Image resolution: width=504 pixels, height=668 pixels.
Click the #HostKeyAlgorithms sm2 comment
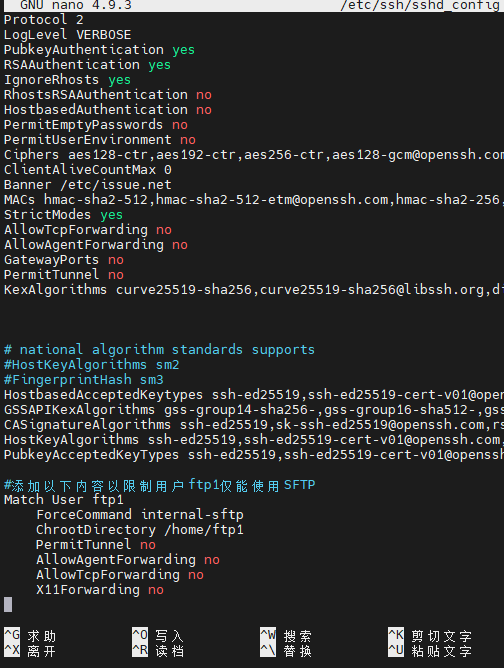coord(92,365)
